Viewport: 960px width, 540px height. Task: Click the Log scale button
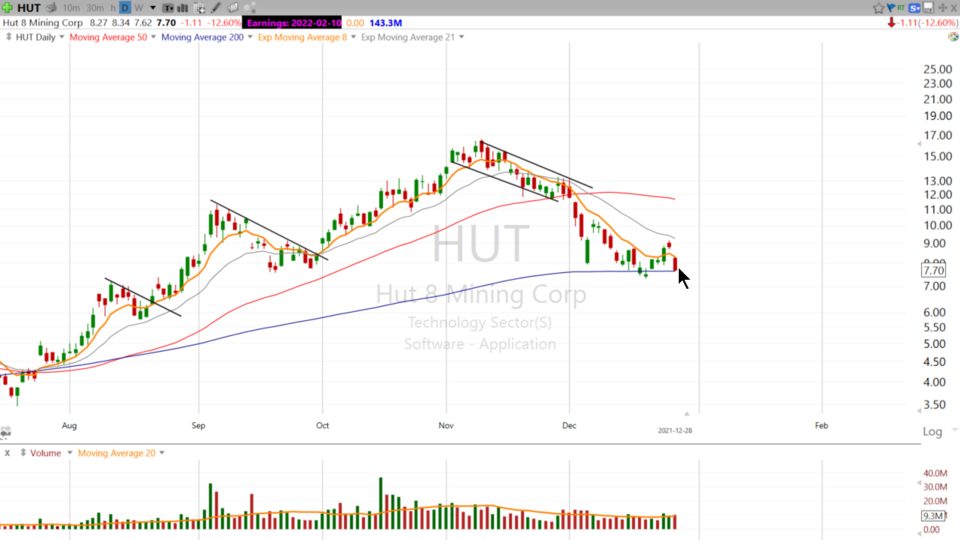pos(932,432)
